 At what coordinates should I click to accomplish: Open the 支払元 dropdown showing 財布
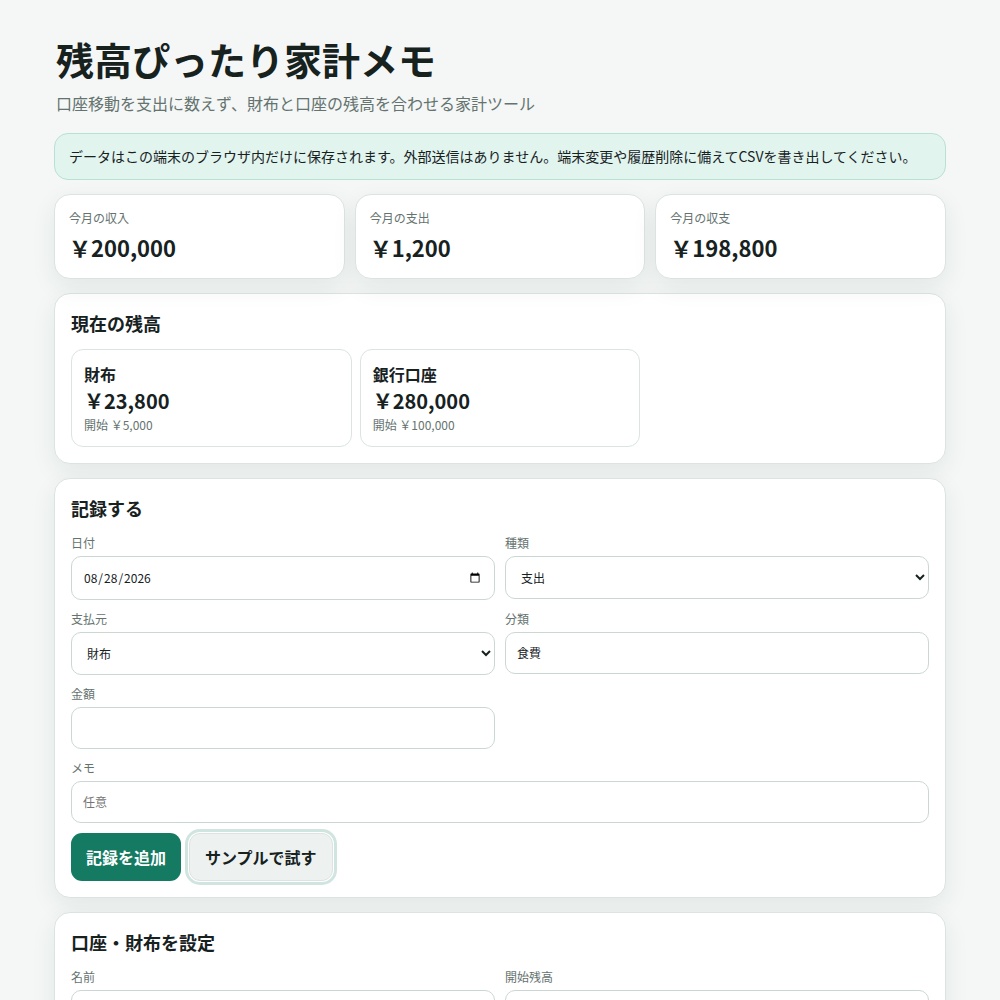coord(283,653)
